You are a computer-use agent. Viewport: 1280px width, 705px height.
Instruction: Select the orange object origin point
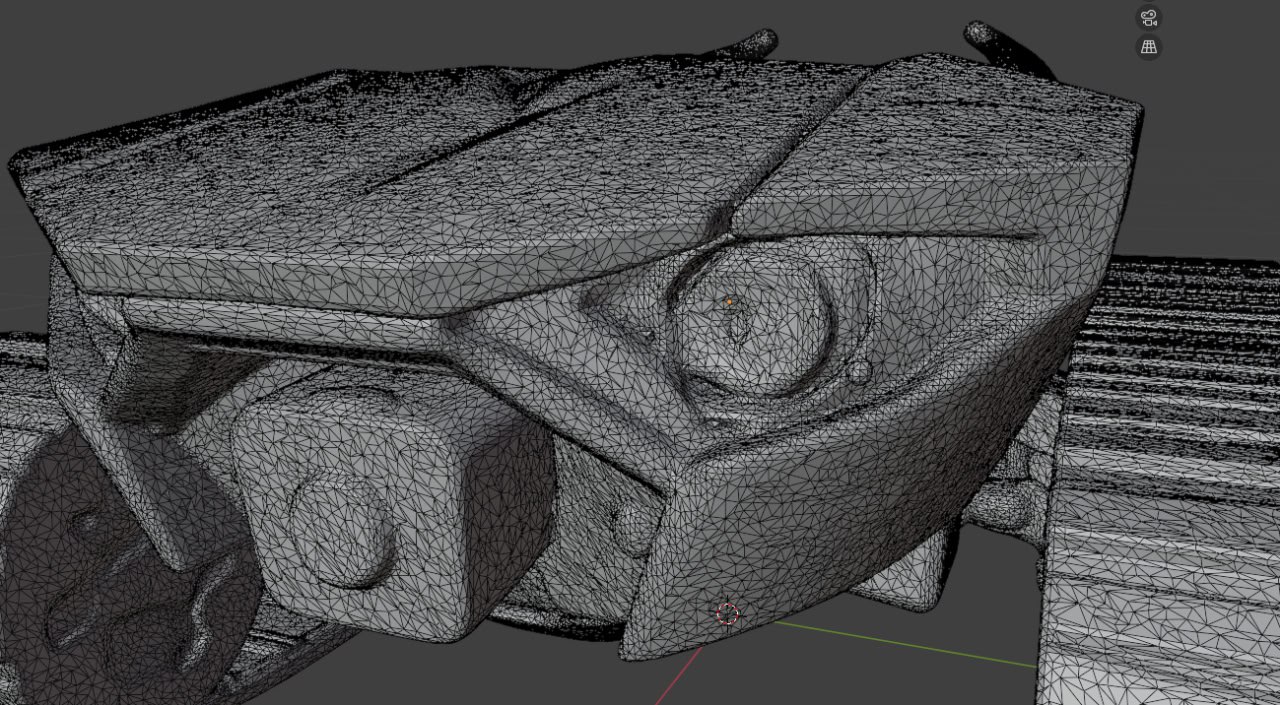(730, 301)
